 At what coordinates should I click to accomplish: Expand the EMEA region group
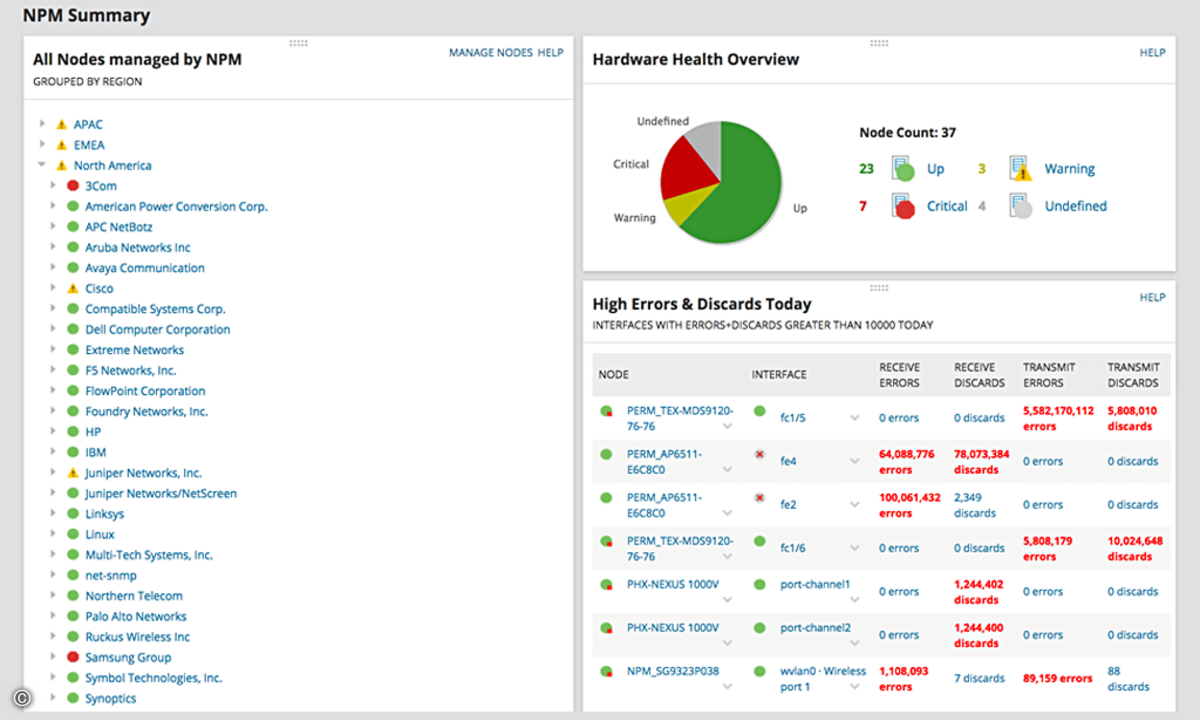(42, 145)
